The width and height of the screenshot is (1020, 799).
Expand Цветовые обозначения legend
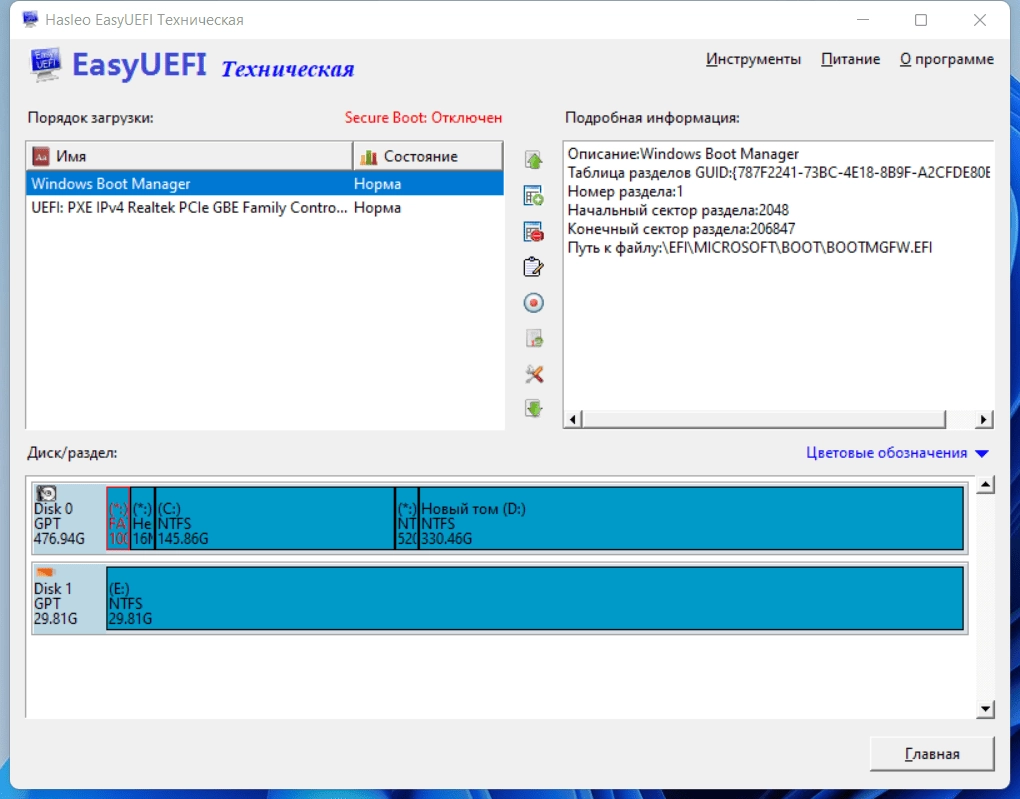[x=897, y=453]
